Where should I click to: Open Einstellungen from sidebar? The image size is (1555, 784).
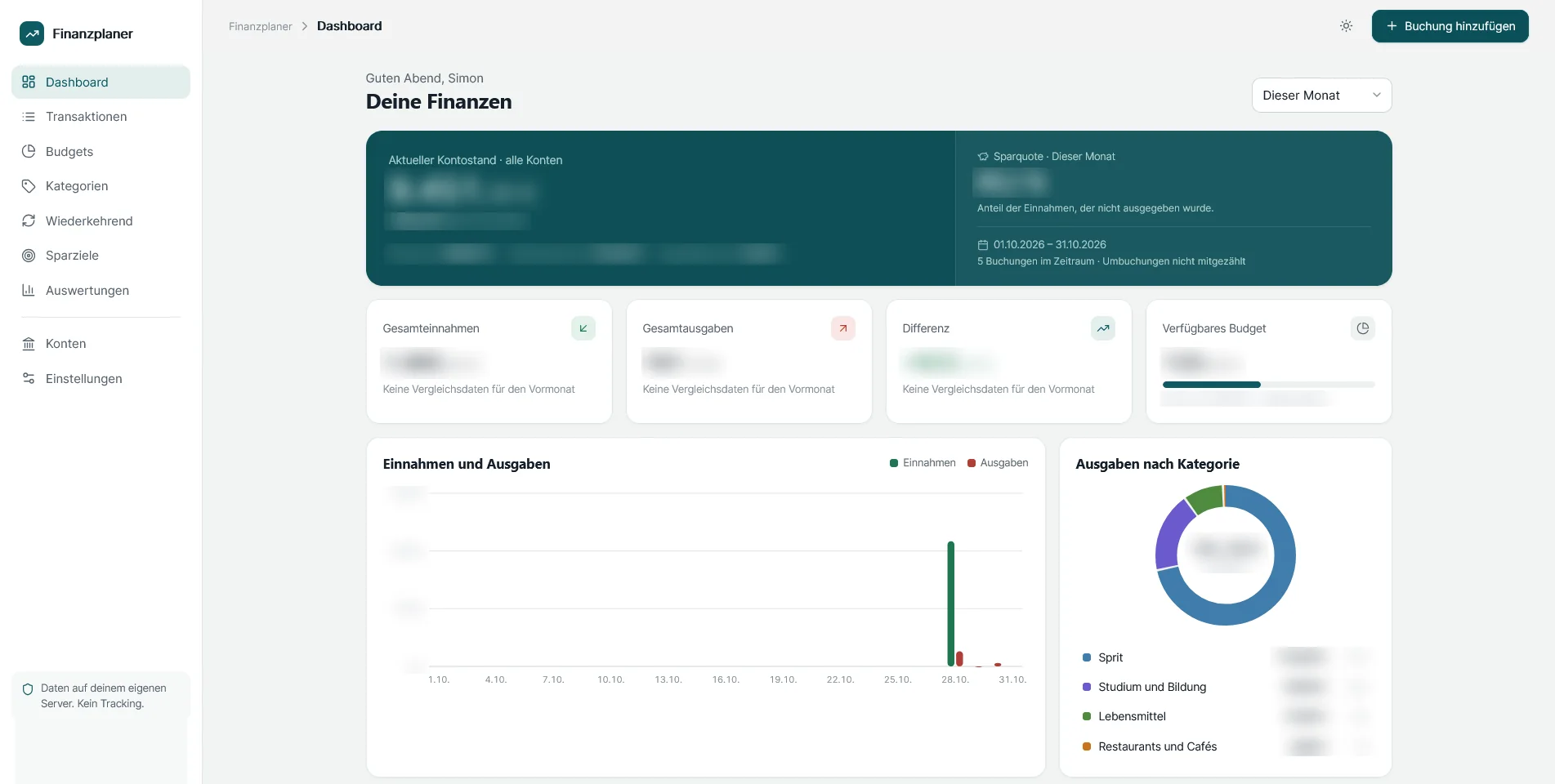101,378
